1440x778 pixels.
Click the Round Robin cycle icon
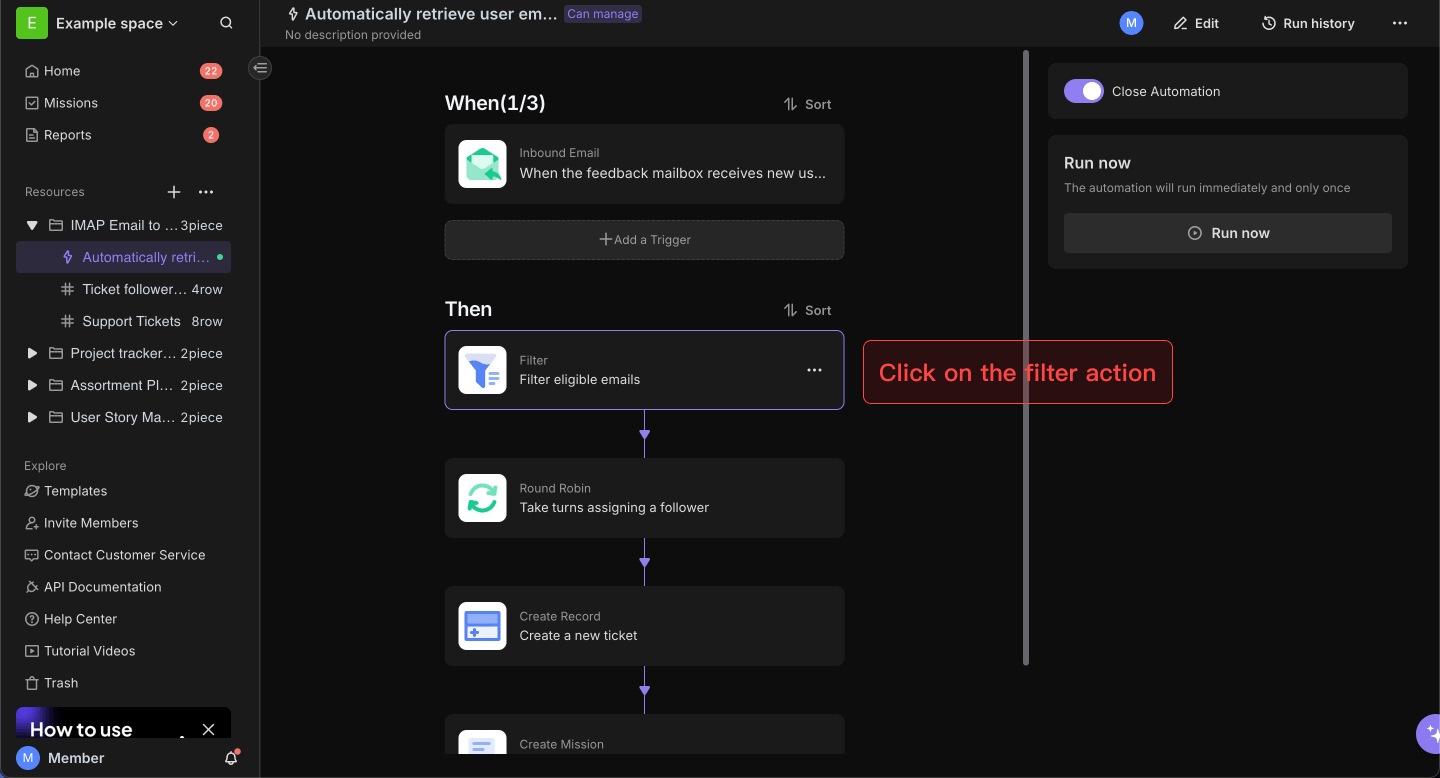tap(482, 498)
